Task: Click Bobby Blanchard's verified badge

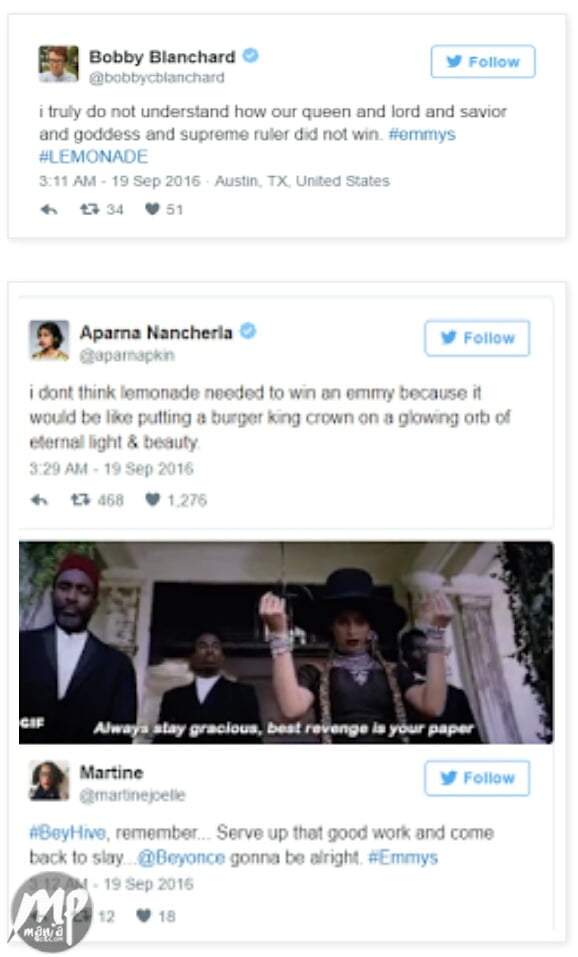Action: click(250, 56)
